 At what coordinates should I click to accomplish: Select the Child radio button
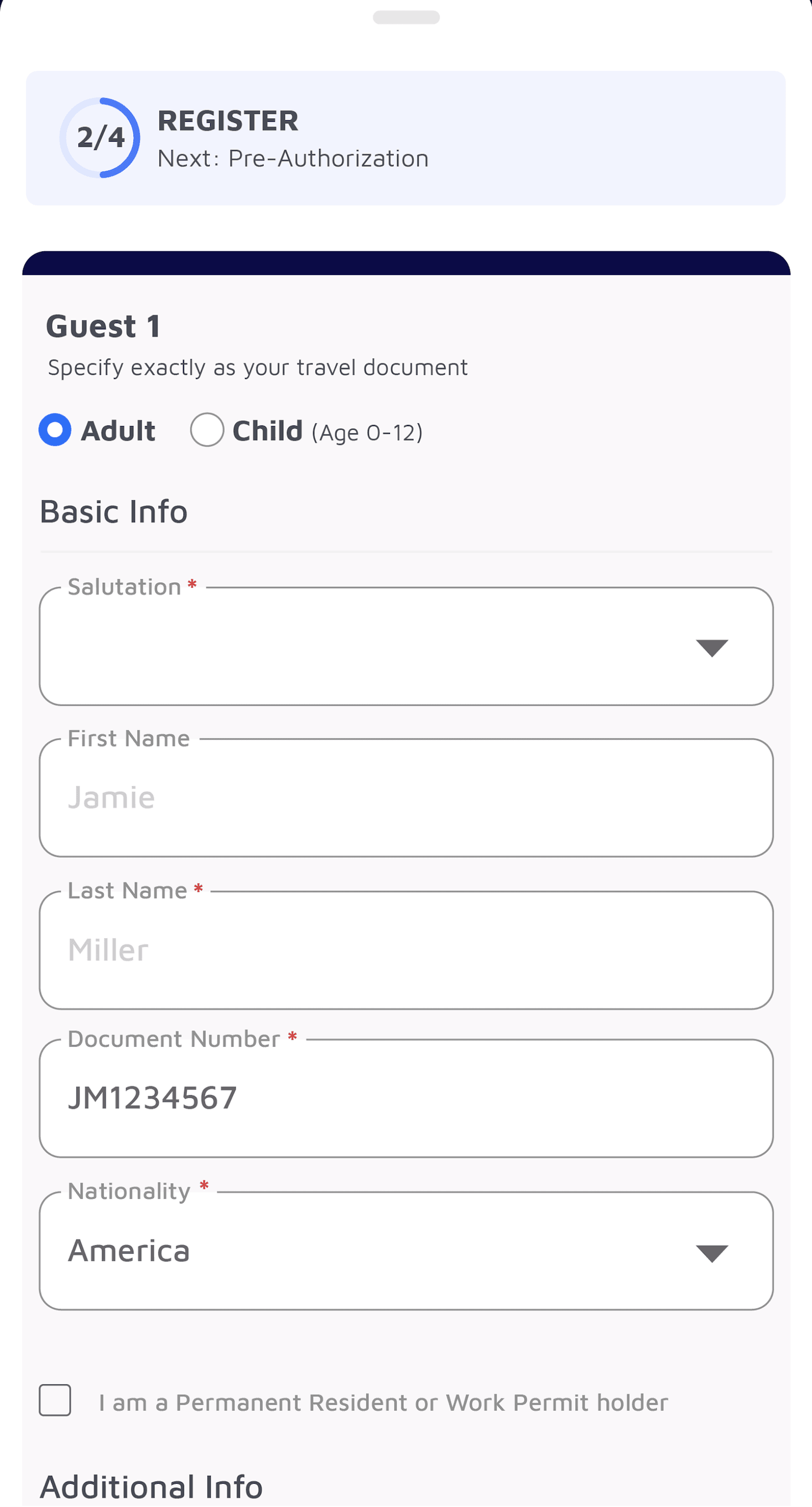[207, 429]
